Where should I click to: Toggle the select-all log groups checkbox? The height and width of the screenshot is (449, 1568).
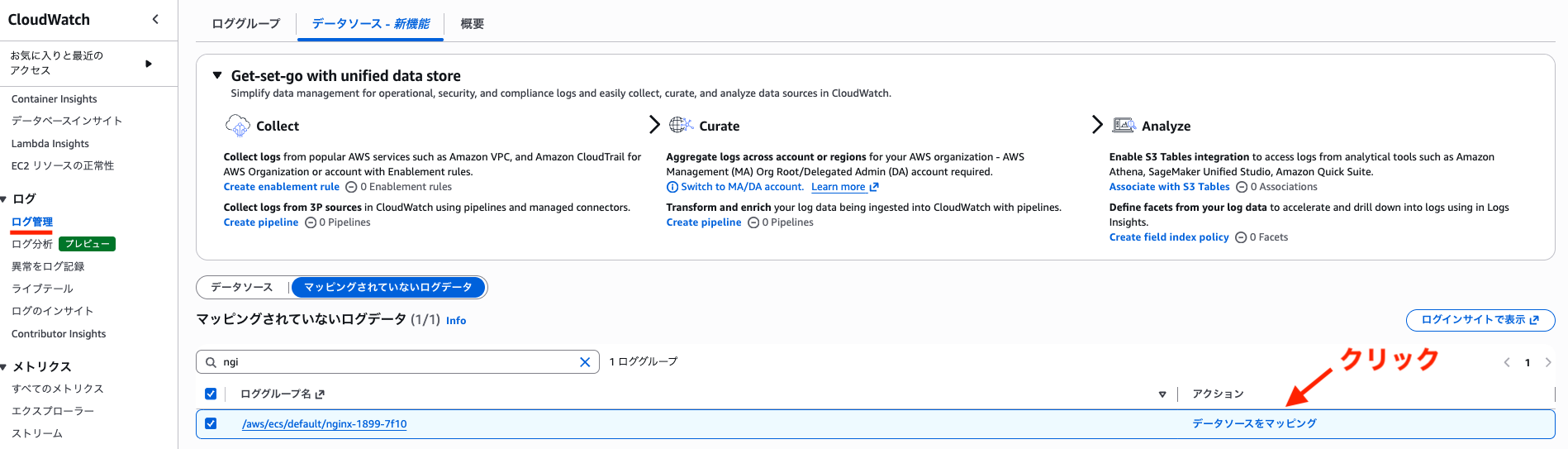pyautogui.click(x=211, y=394)
